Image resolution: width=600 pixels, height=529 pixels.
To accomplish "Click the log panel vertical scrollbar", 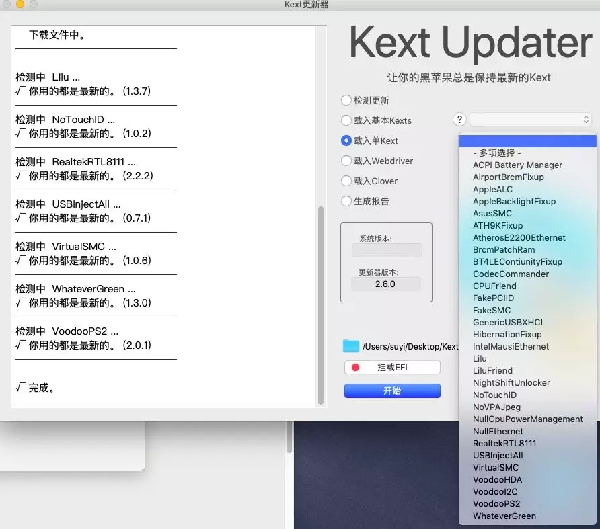I will (x=321, y=300).
